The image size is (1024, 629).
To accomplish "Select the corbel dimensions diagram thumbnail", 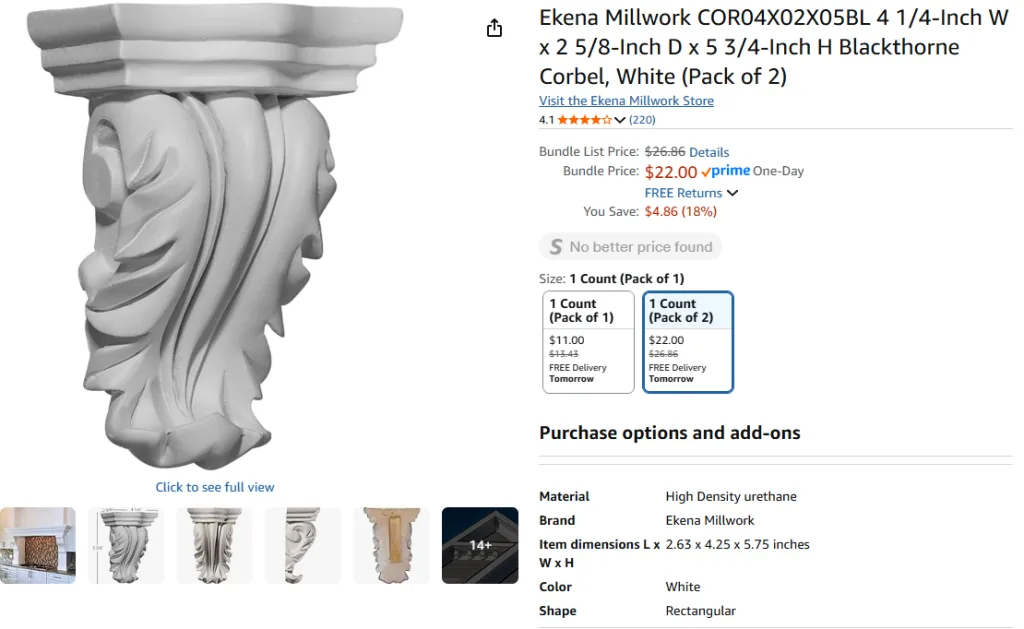I will point(126,545).
